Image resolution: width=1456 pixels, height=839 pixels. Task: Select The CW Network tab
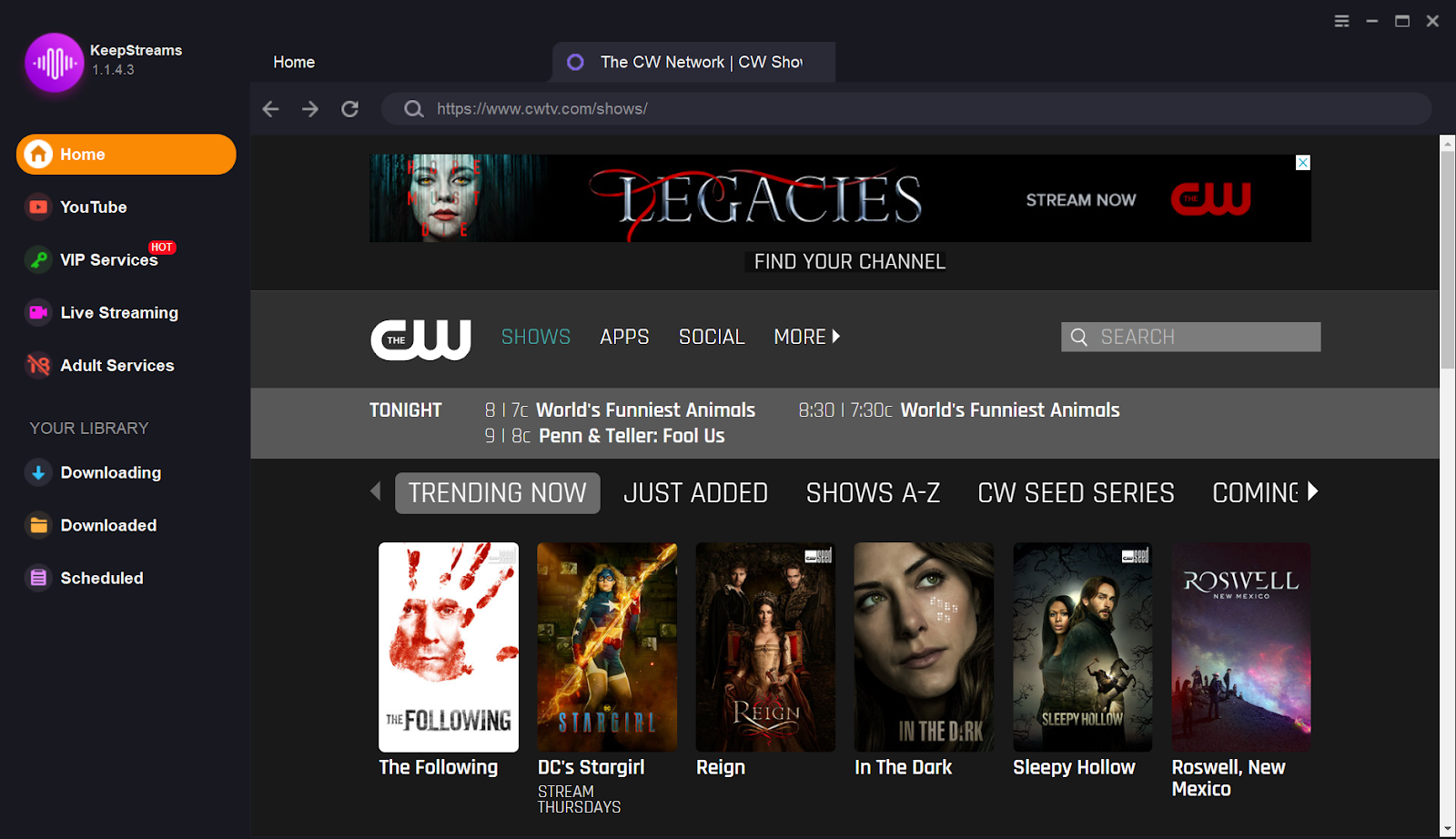pos(693,63)
